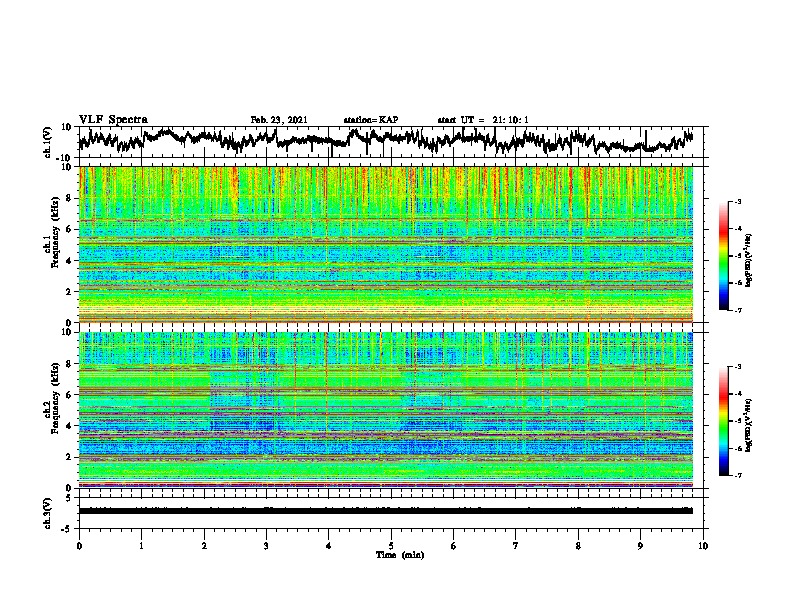Click the "VLF Spectra" plot title
The width and height of the screenshot is (792, 612).
[x=113, y=119]
